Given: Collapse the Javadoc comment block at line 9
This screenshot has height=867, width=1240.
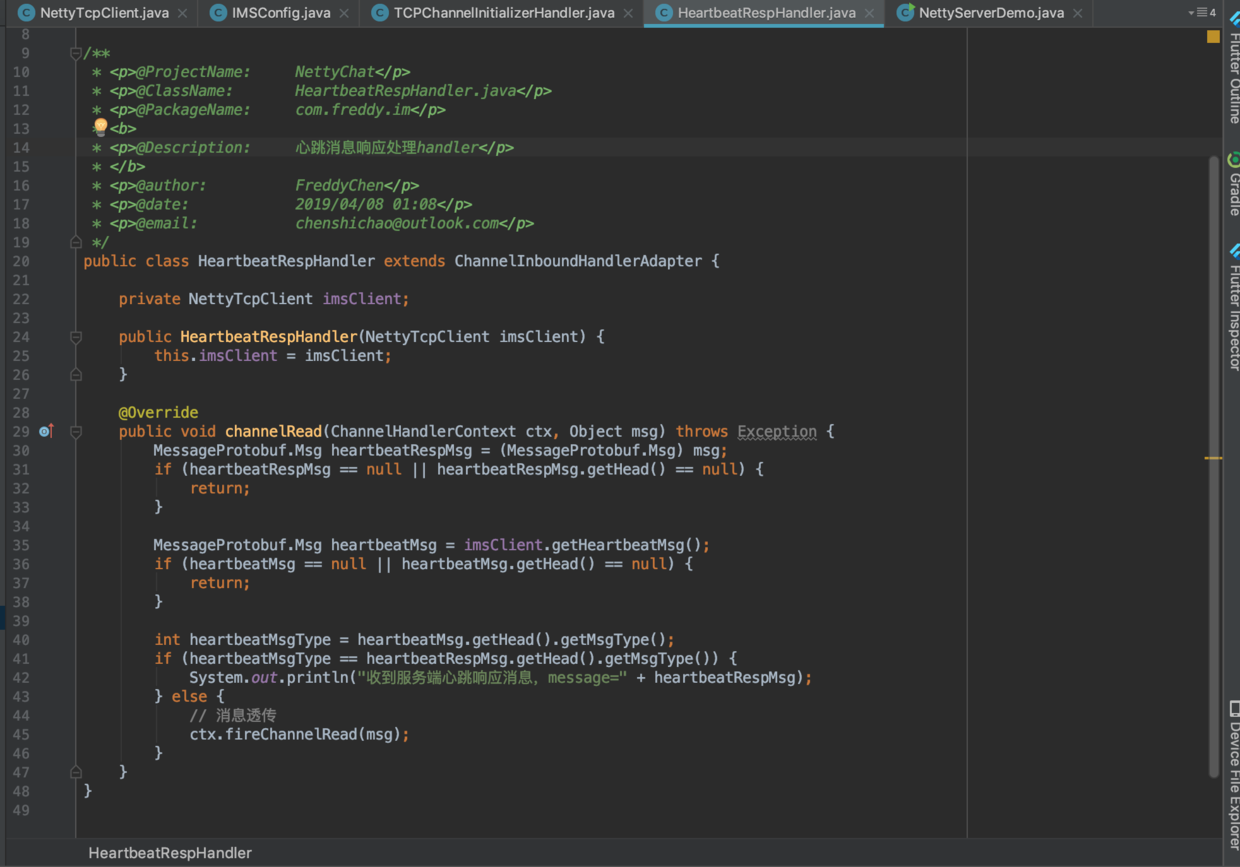Looking at the screenshot, I should point(76,52).
